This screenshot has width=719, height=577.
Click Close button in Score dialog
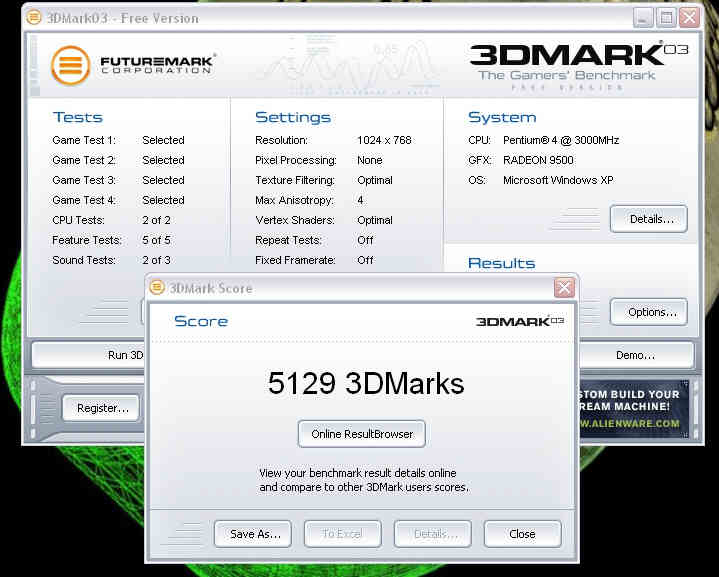[523, 534]
